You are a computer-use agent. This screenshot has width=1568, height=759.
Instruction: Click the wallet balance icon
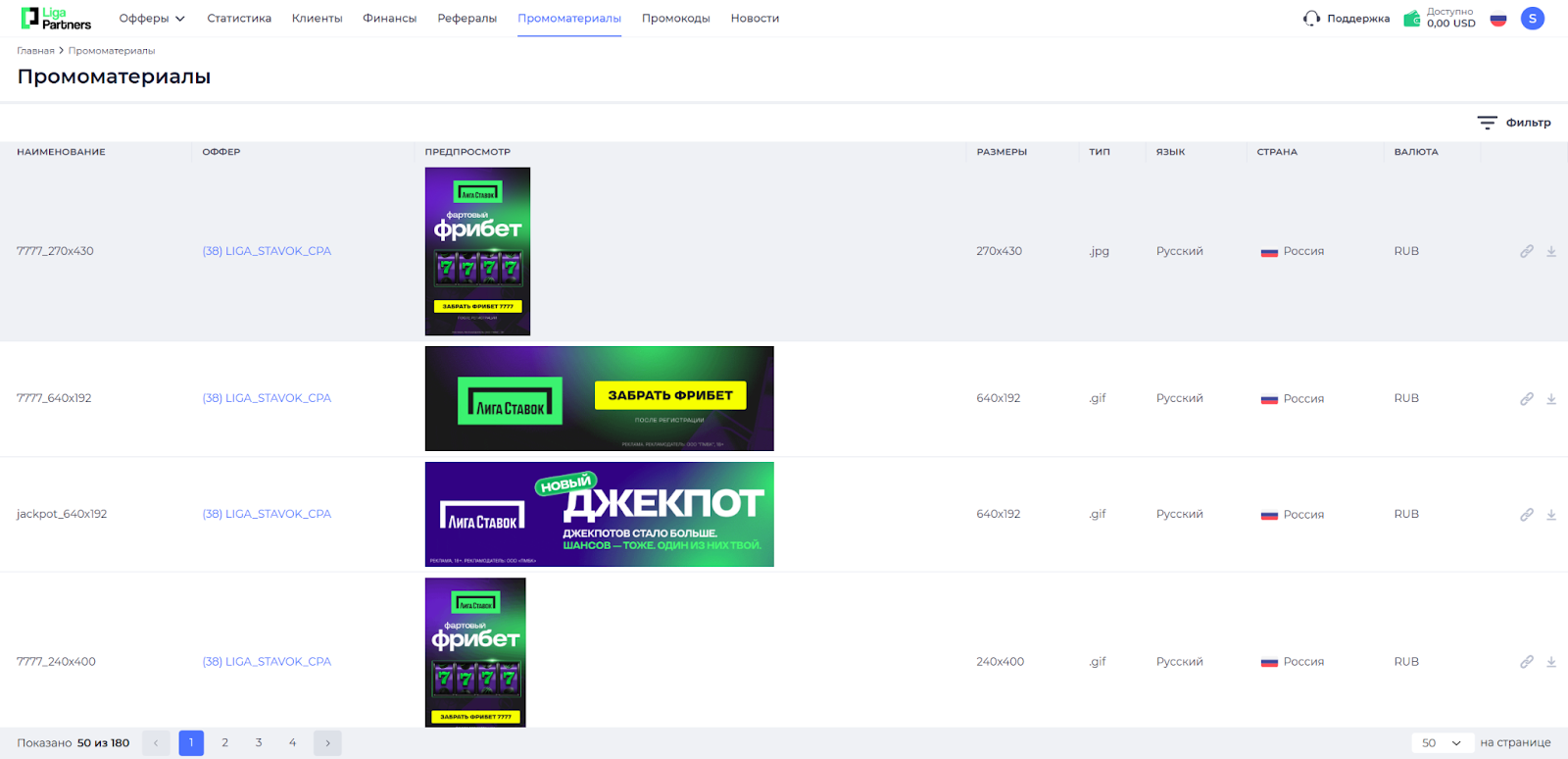(x=1412, y=19)
